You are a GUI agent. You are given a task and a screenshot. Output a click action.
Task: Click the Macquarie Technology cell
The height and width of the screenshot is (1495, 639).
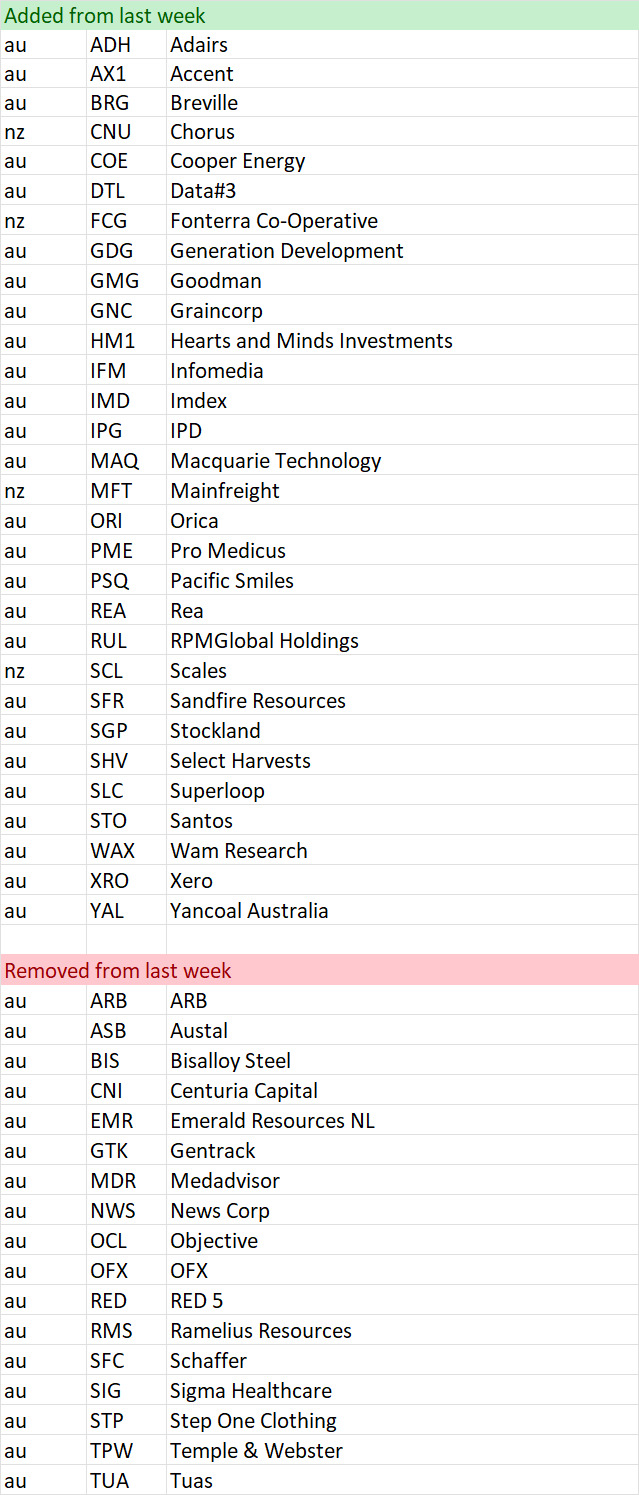coord(402,461)
